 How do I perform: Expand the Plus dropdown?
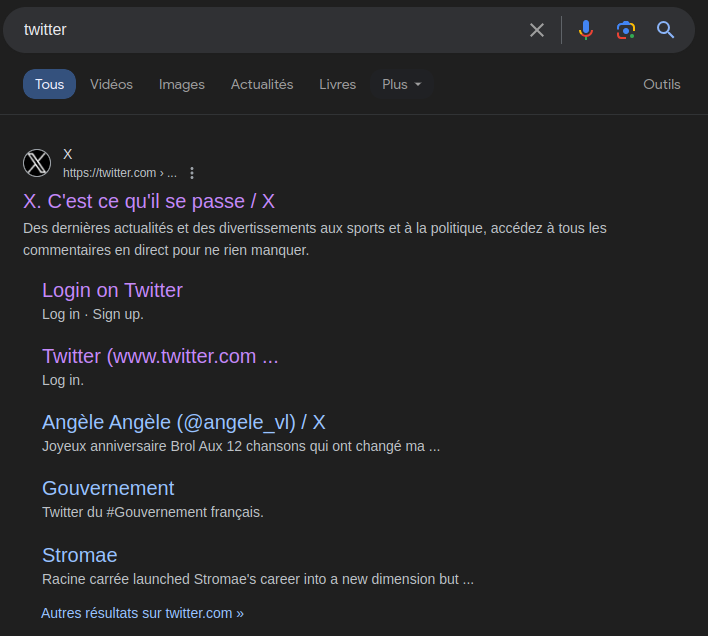[401, 84]
